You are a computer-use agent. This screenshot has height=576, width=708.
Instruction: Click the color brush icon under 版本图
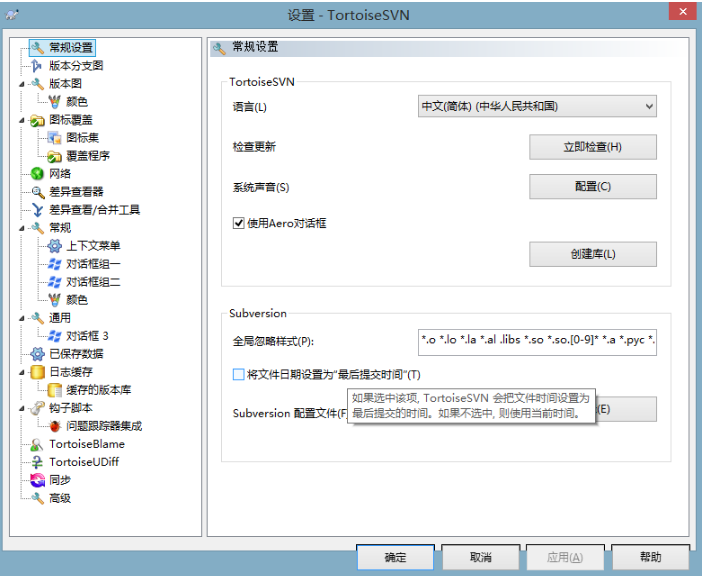point(55,102)
